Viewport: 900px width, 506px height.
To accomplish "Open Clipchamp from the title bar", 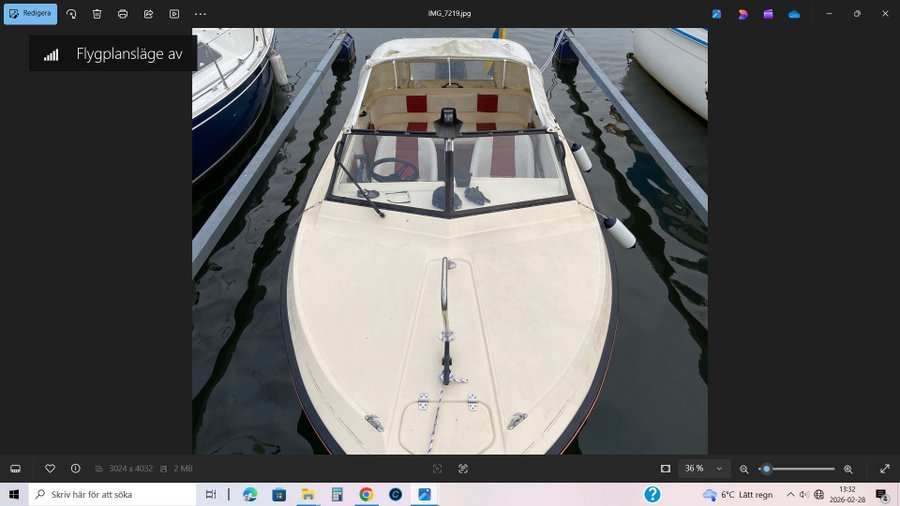I will coord(768,14).
